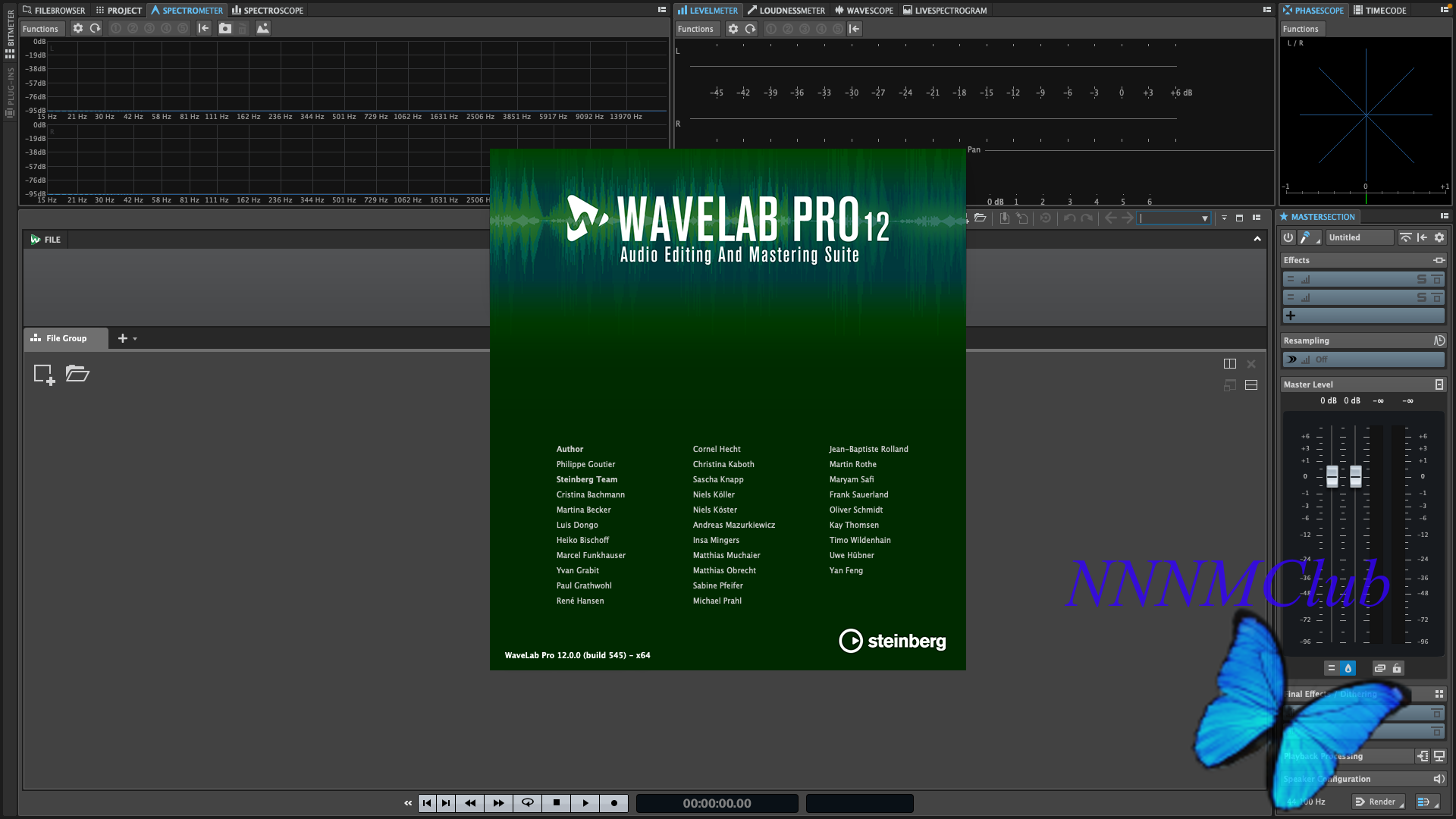Toggle bypass on first effect slot

(x=1437, y=279)
